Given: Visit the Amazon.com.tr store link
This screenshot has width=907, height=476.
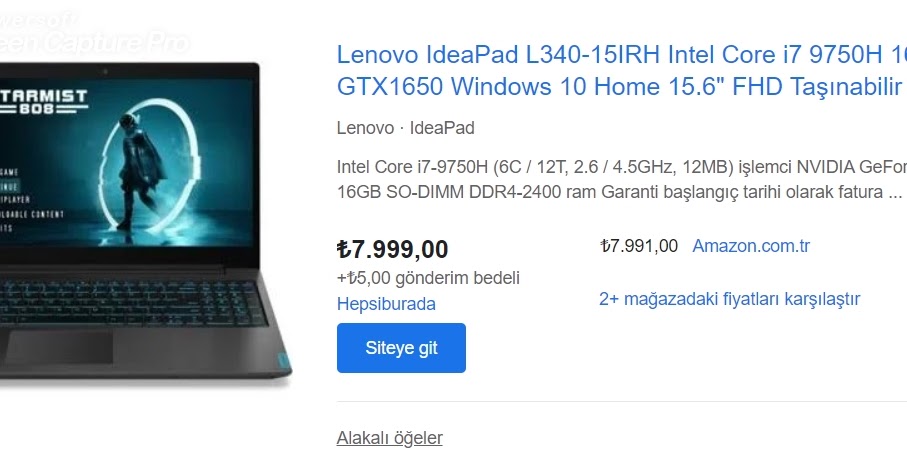Looking at the screenshot, I should click(x=751, y=246).
